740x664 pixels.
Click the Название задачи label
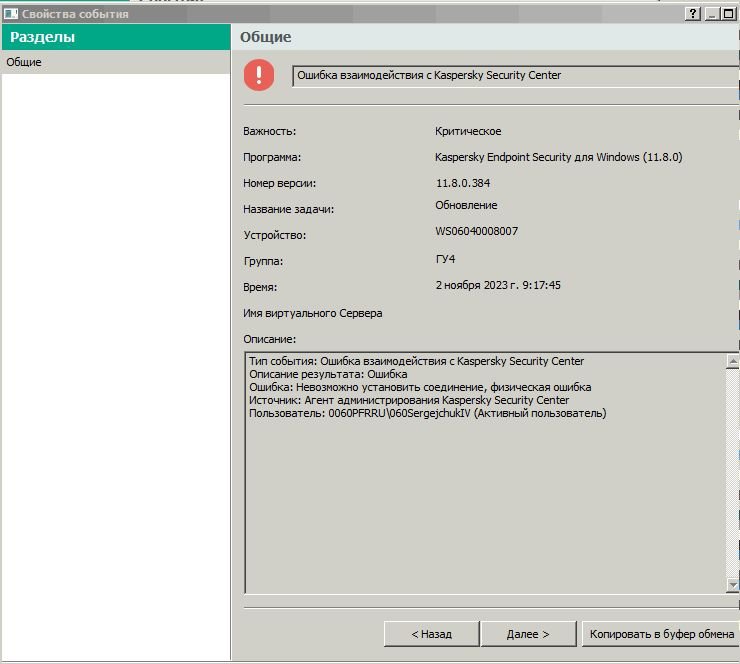pyautogui.click(x=288, y=209)
